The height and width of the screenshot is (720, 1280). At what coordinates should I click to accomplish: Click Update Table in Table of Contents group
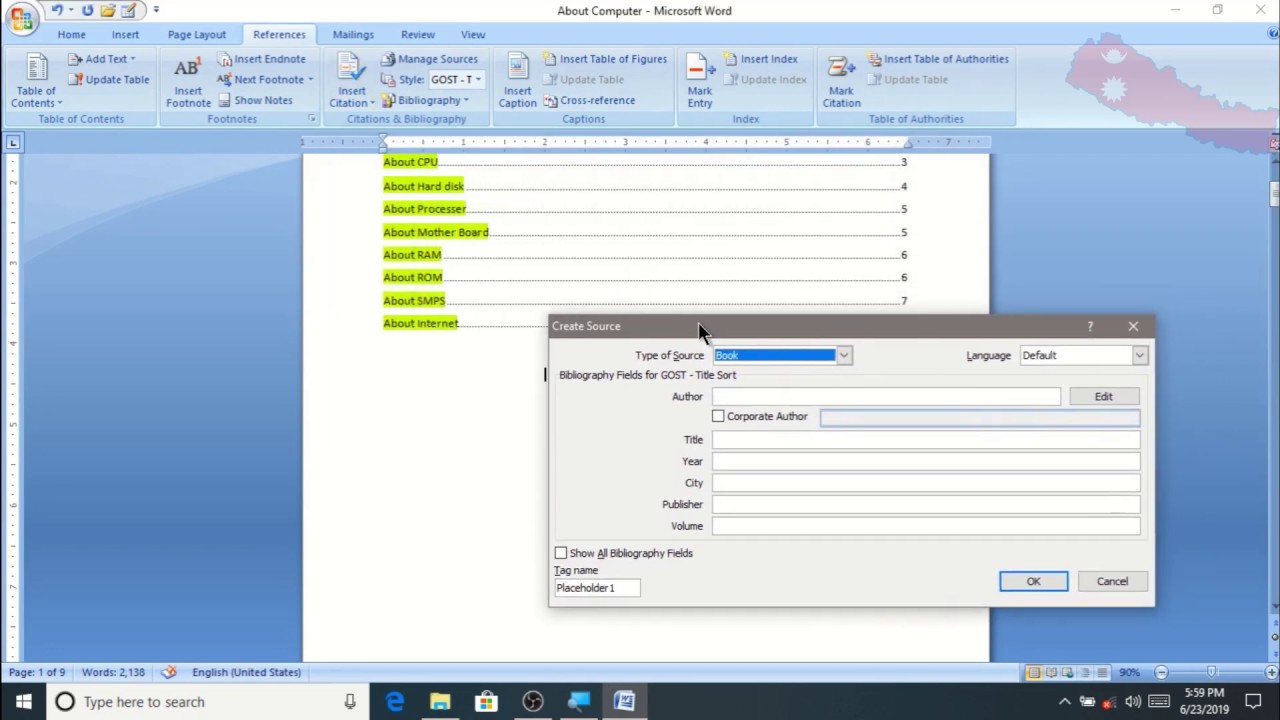pos(108,80)
